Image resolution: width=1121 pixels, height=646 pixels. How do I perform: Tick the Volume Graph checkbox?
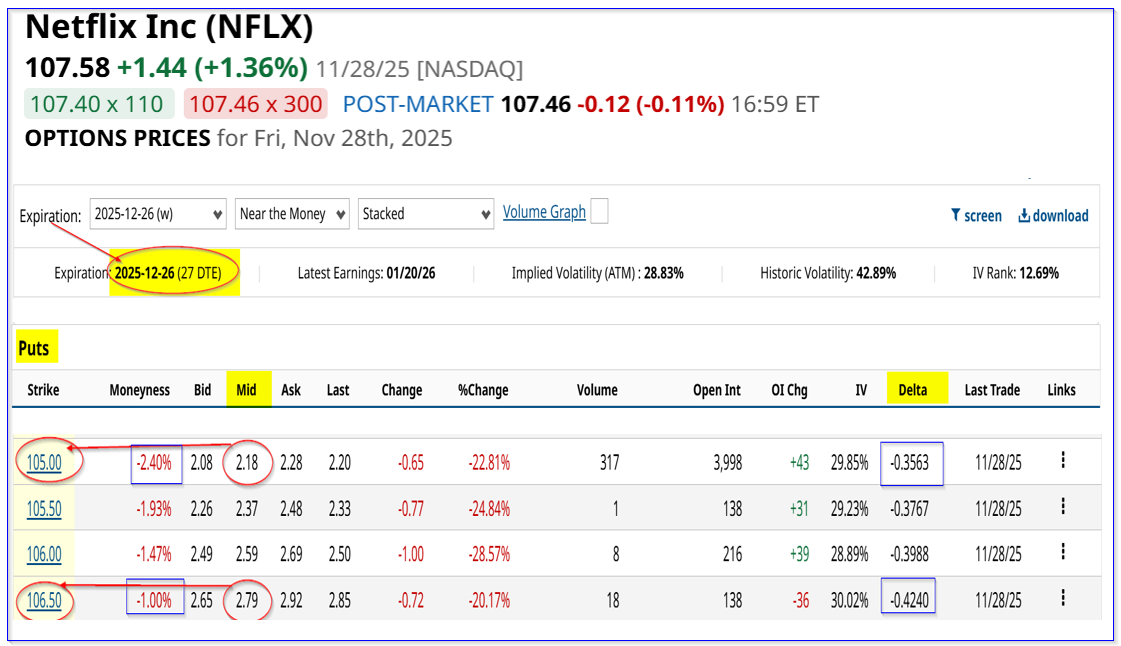599,211
